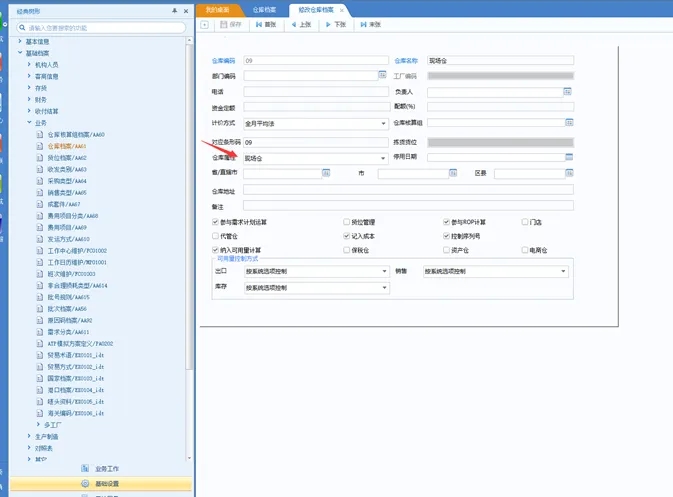Toggle 参与ROP计算 checkbox
This screenshot has height=497, width=673.
(446, 222)
